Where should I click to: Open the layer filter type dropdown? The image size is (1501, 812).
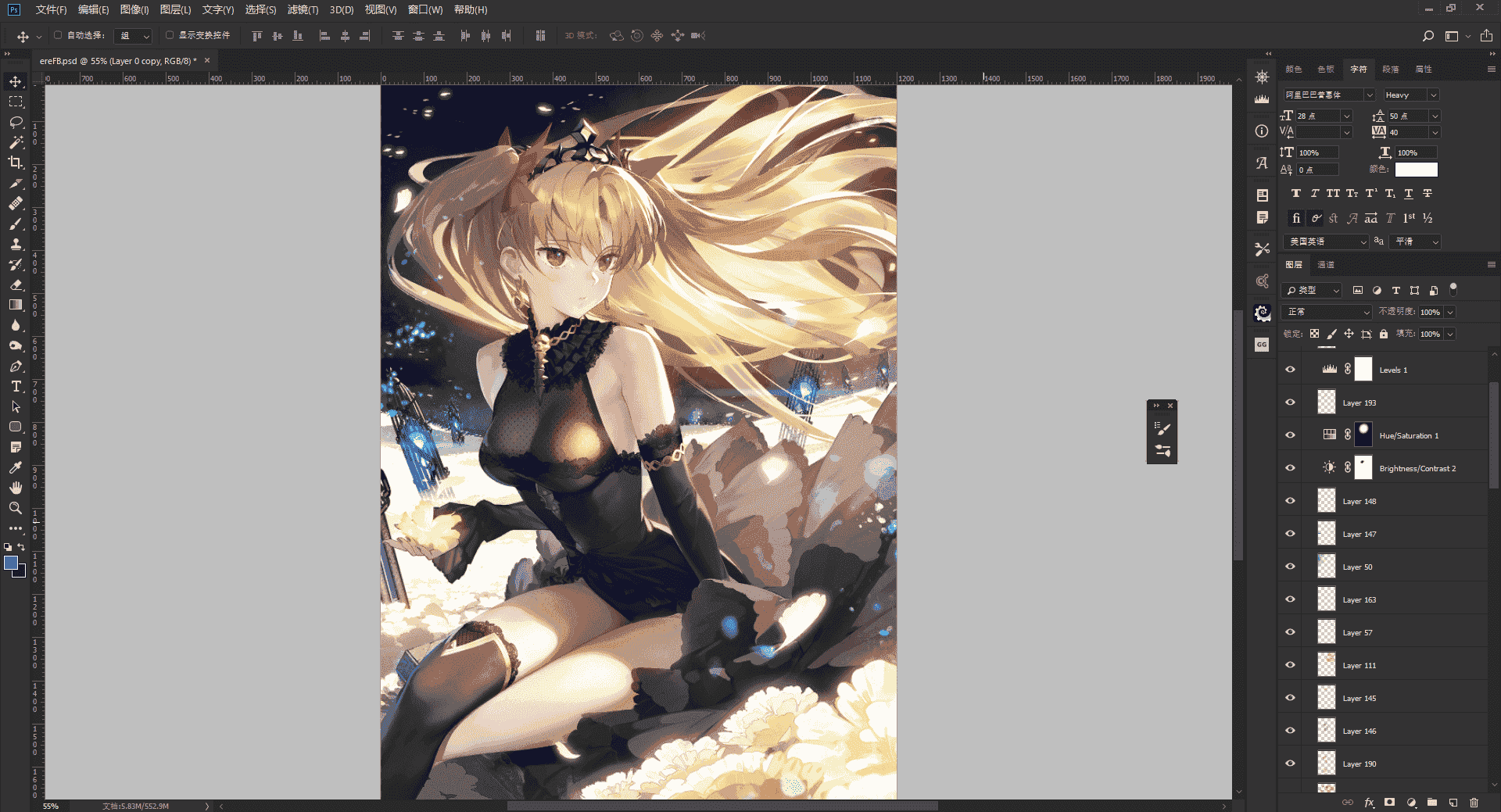[x=1313, y=290]
